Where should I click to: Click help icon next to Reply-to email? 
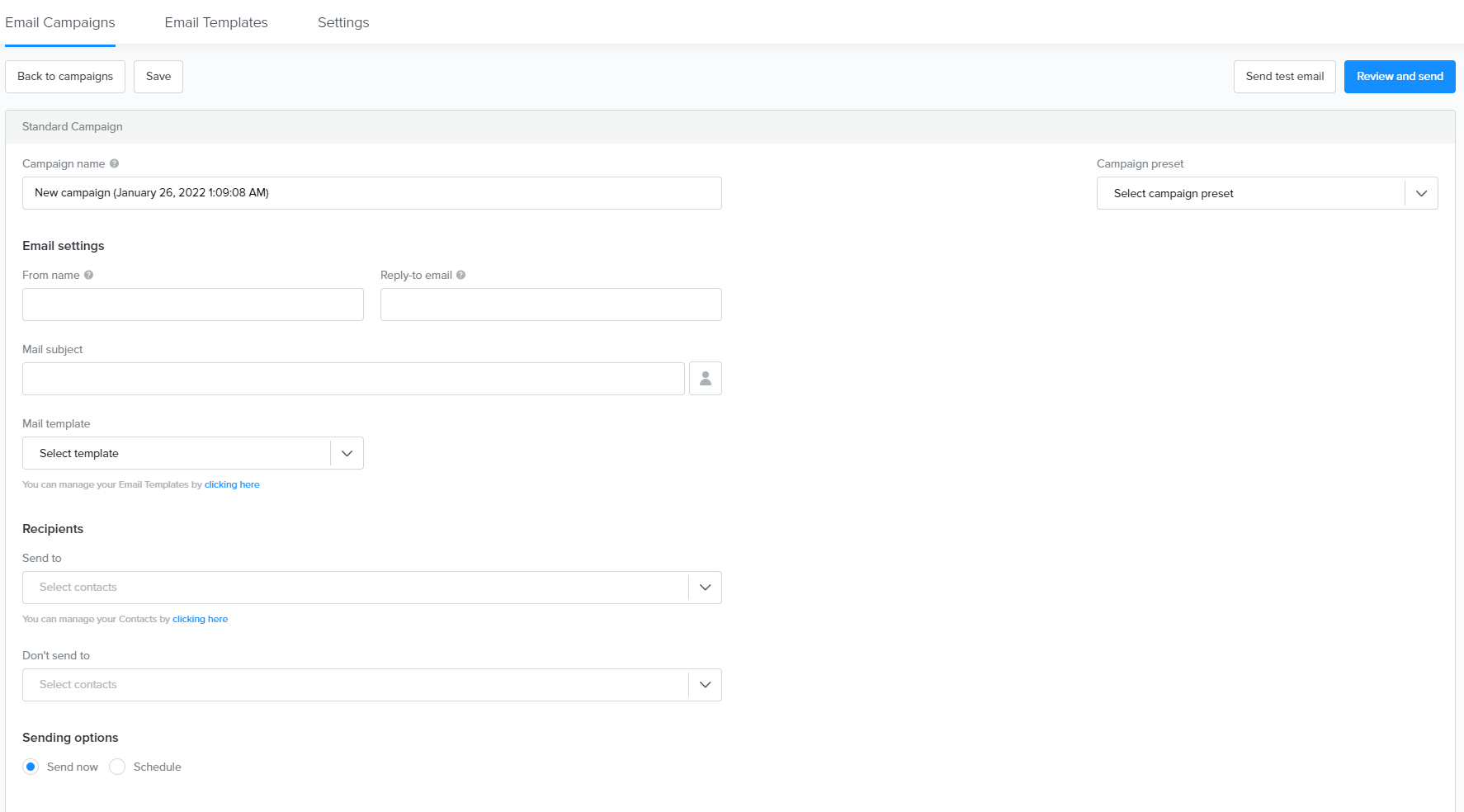461,275
